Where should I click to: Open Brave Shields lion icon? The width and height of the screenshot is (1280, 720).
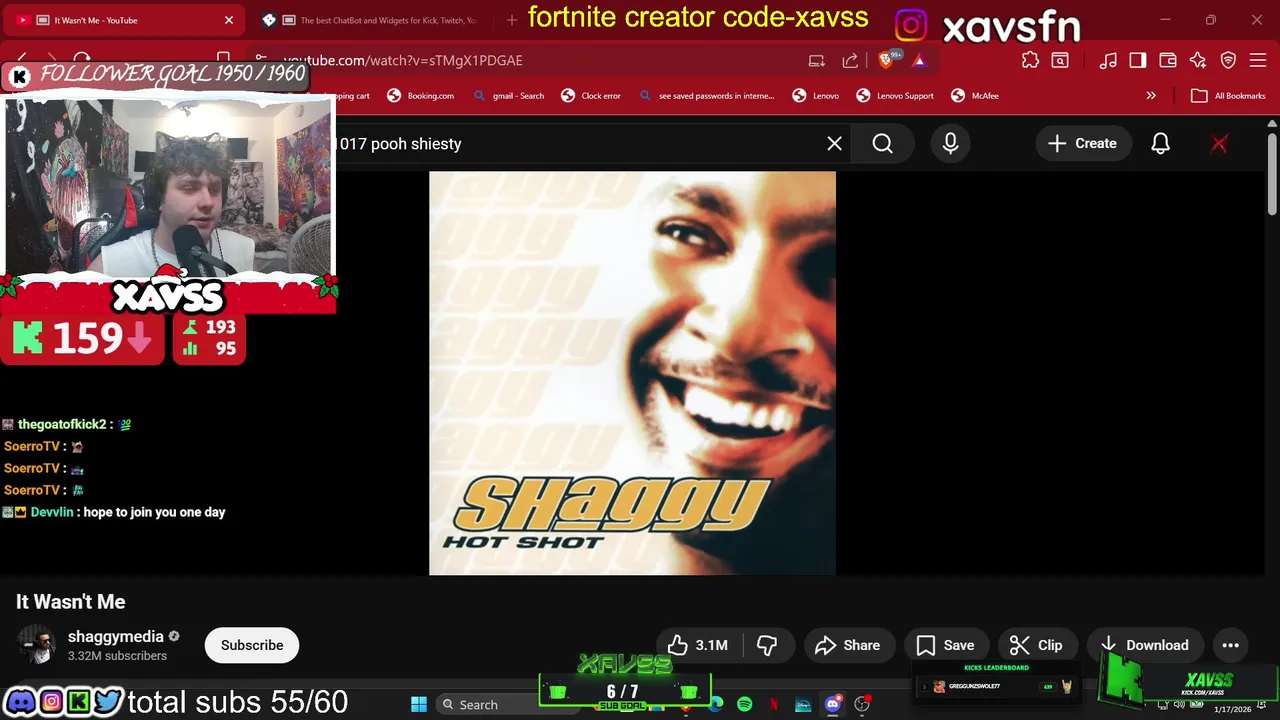886,61
